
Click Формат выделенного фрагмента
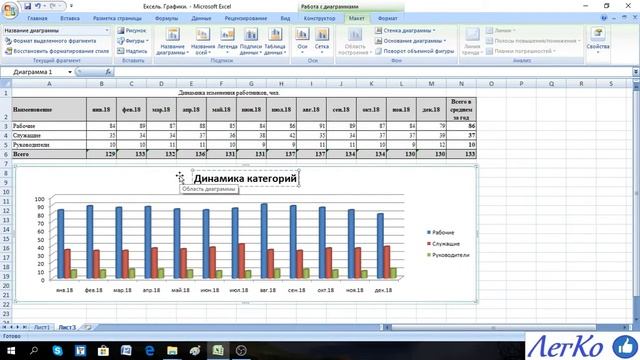[50, 41]
